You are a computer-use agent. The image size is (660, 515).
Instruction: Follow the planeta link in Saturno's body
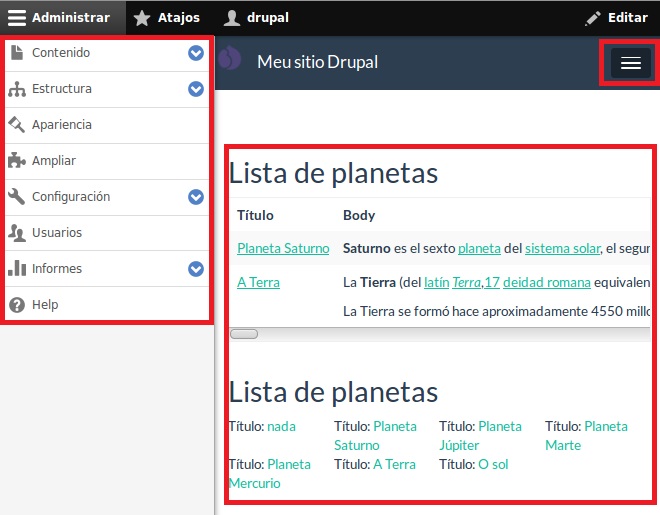(x=479, y=248)
